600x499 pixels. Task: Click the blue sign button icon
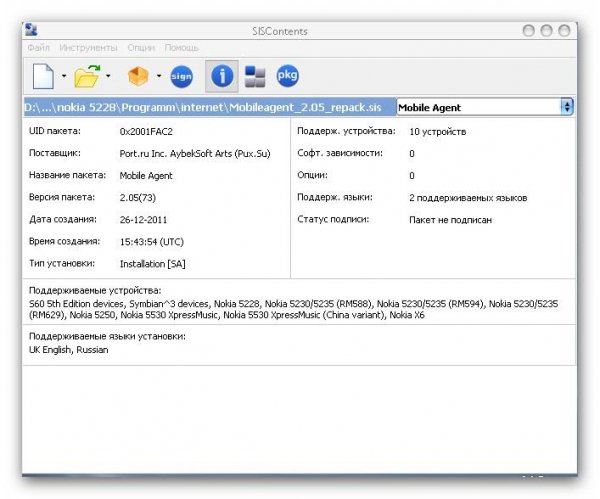coord(181,77)
